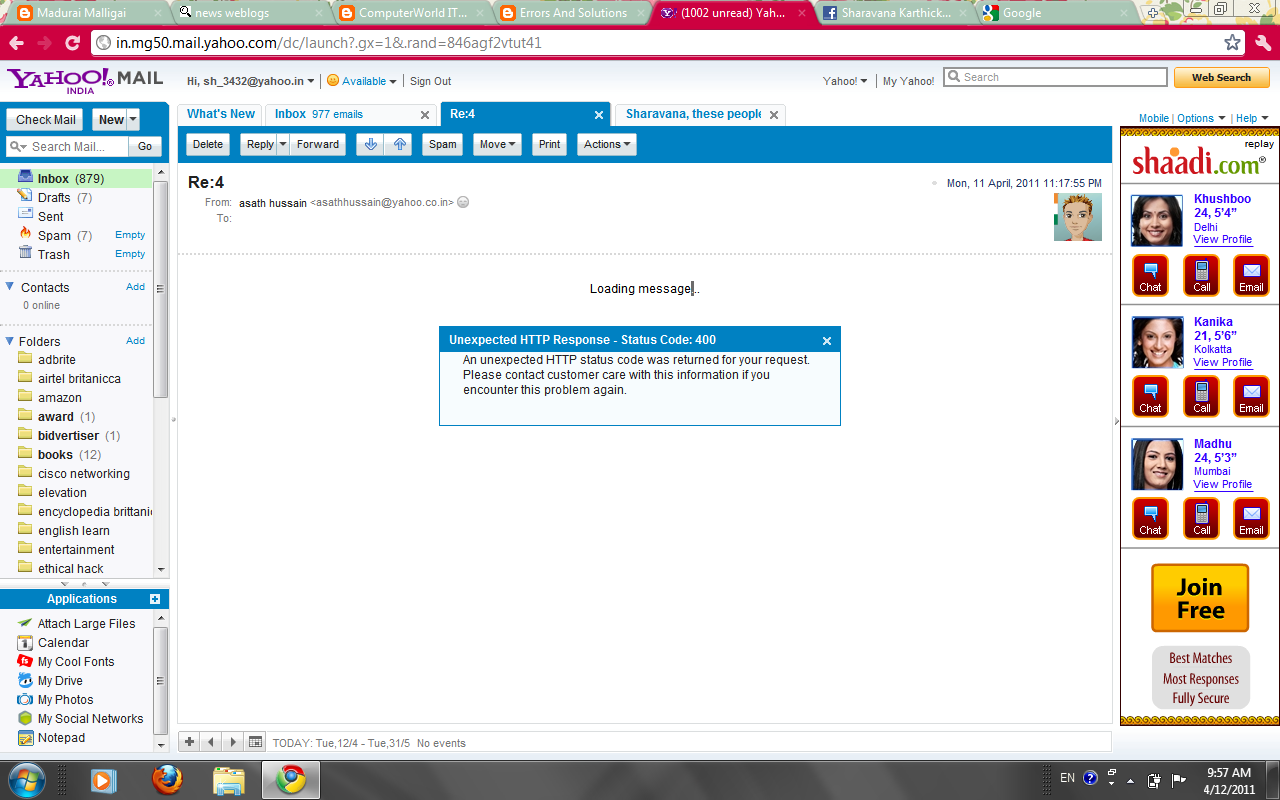Open the Help dropdown
The width and height of the screenshot is (1280, 800).
pos(1251,118)
